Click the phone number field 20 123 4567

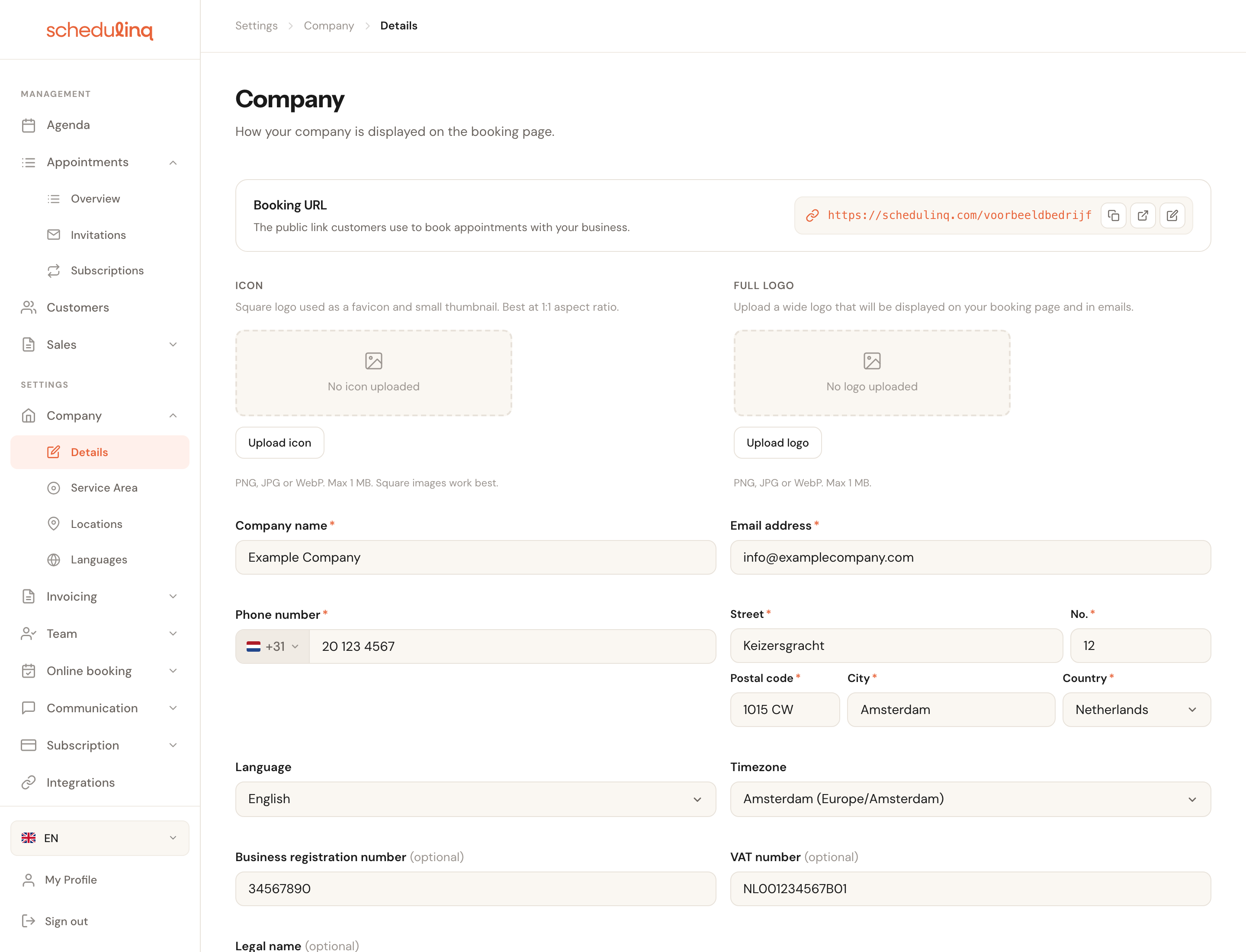point(512,646)
